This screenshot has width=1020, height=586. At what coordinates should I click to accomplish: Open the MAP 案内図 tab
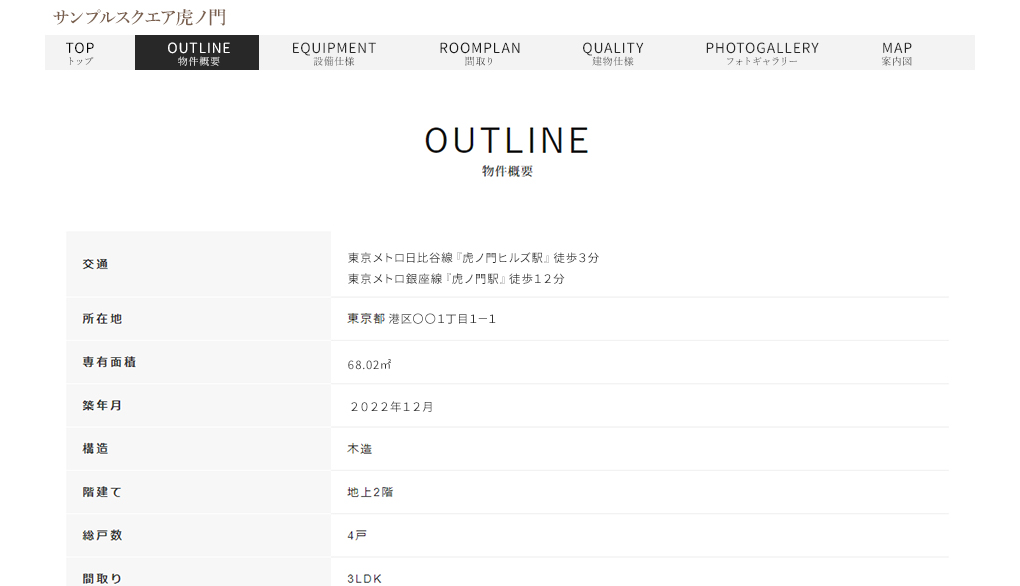coord(897,53)
